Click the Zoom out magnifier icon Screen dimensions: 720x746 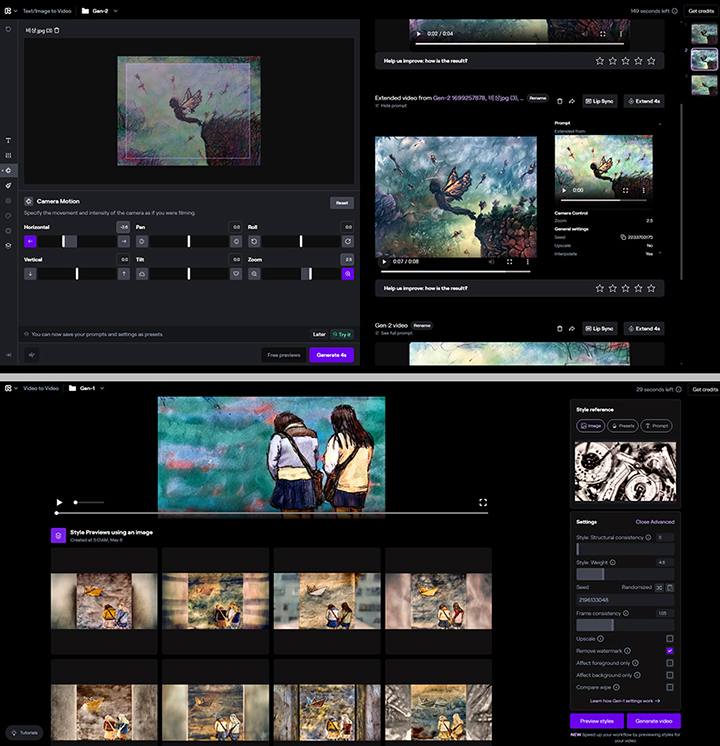coord(254,274)
